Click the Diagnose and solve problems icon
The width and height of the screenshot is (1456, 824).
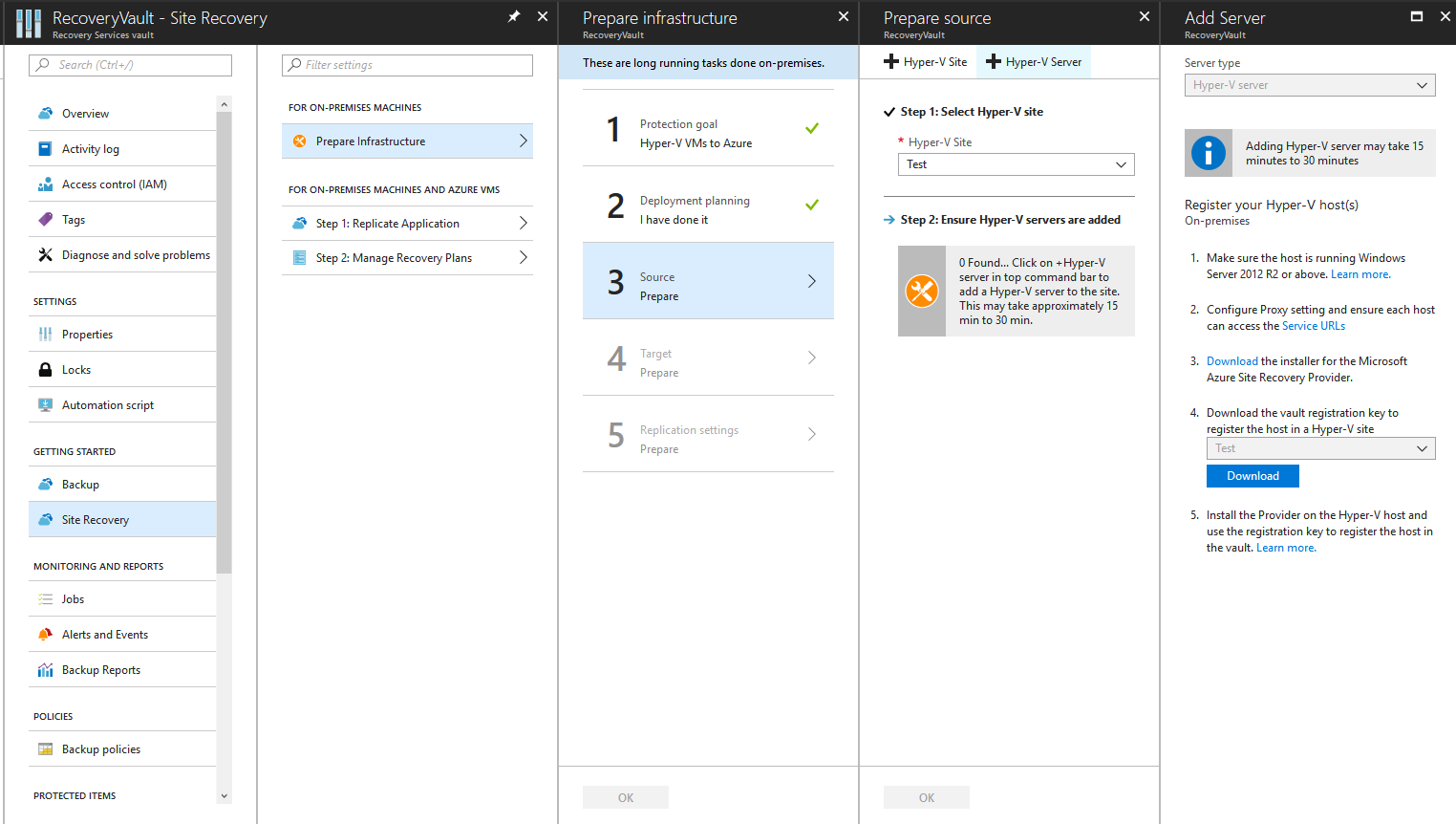point(45,255)
